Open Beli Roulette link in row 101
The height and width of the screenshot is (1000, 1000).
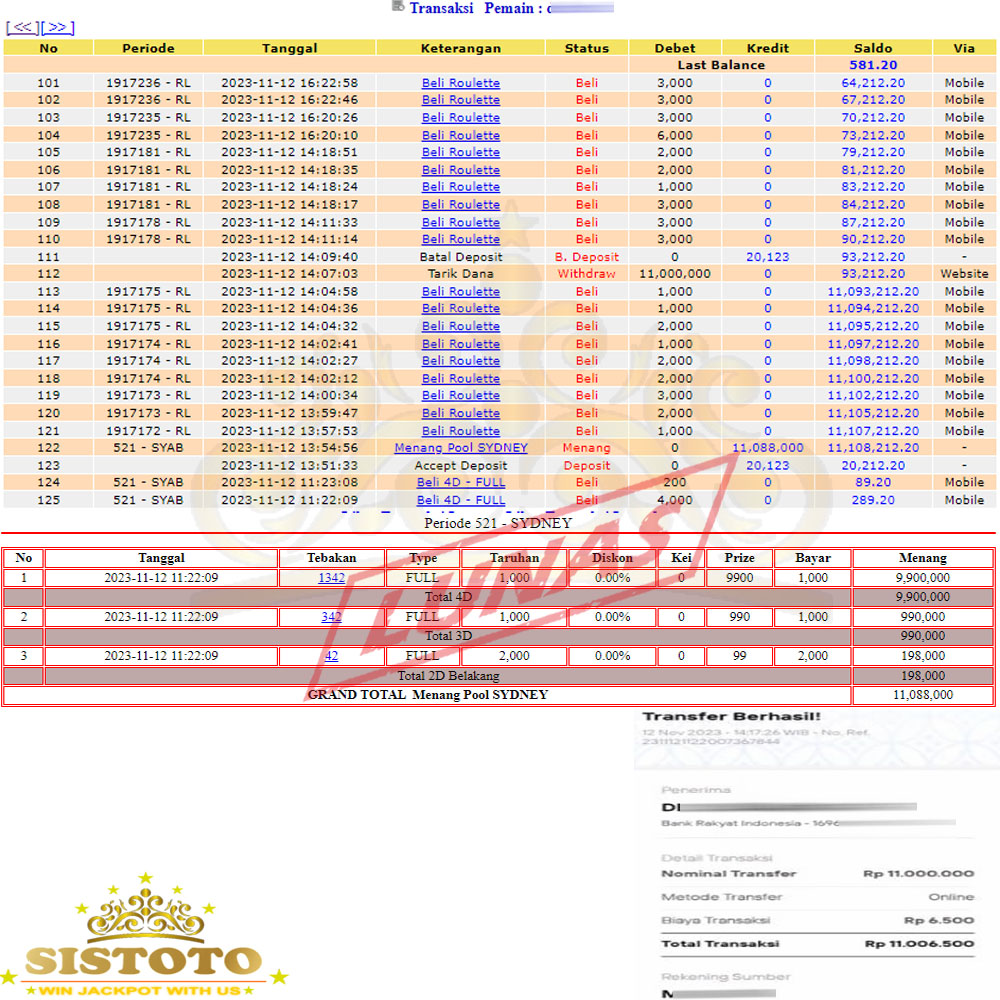pyautogui.click(x=460, y=83)
